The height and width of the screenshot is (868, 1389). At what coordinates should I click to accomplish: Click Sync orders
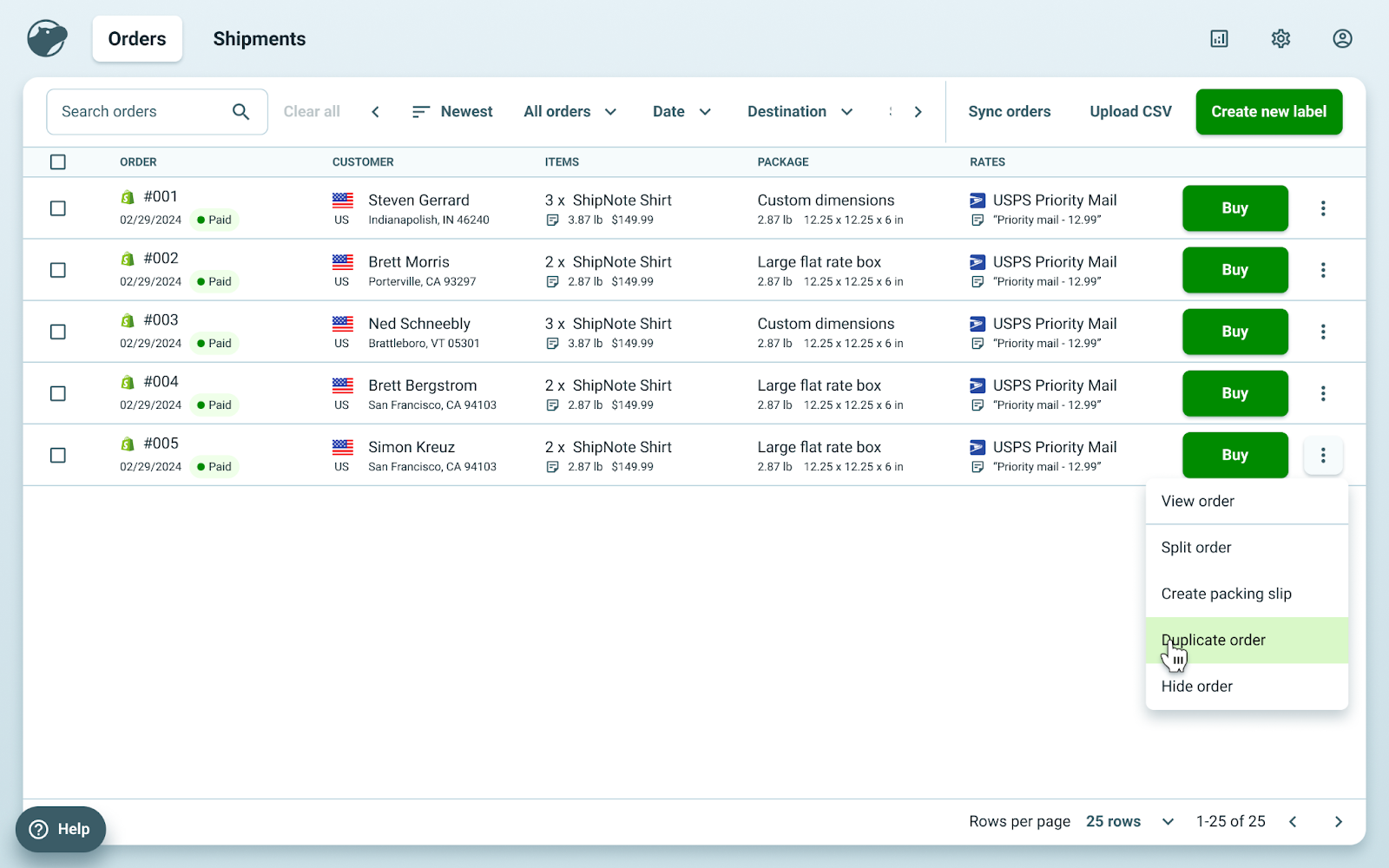click(1010, 111)
